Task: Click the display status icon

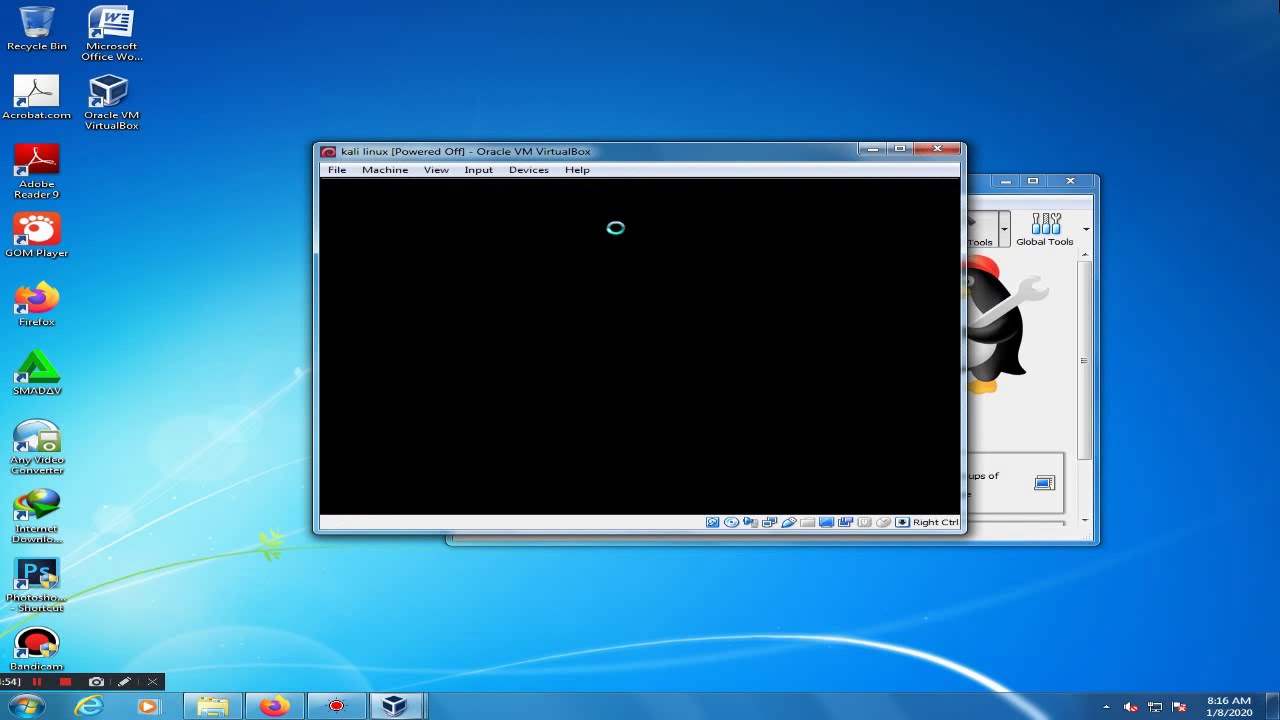Action: pyautogui.click(x=826, y=522)
